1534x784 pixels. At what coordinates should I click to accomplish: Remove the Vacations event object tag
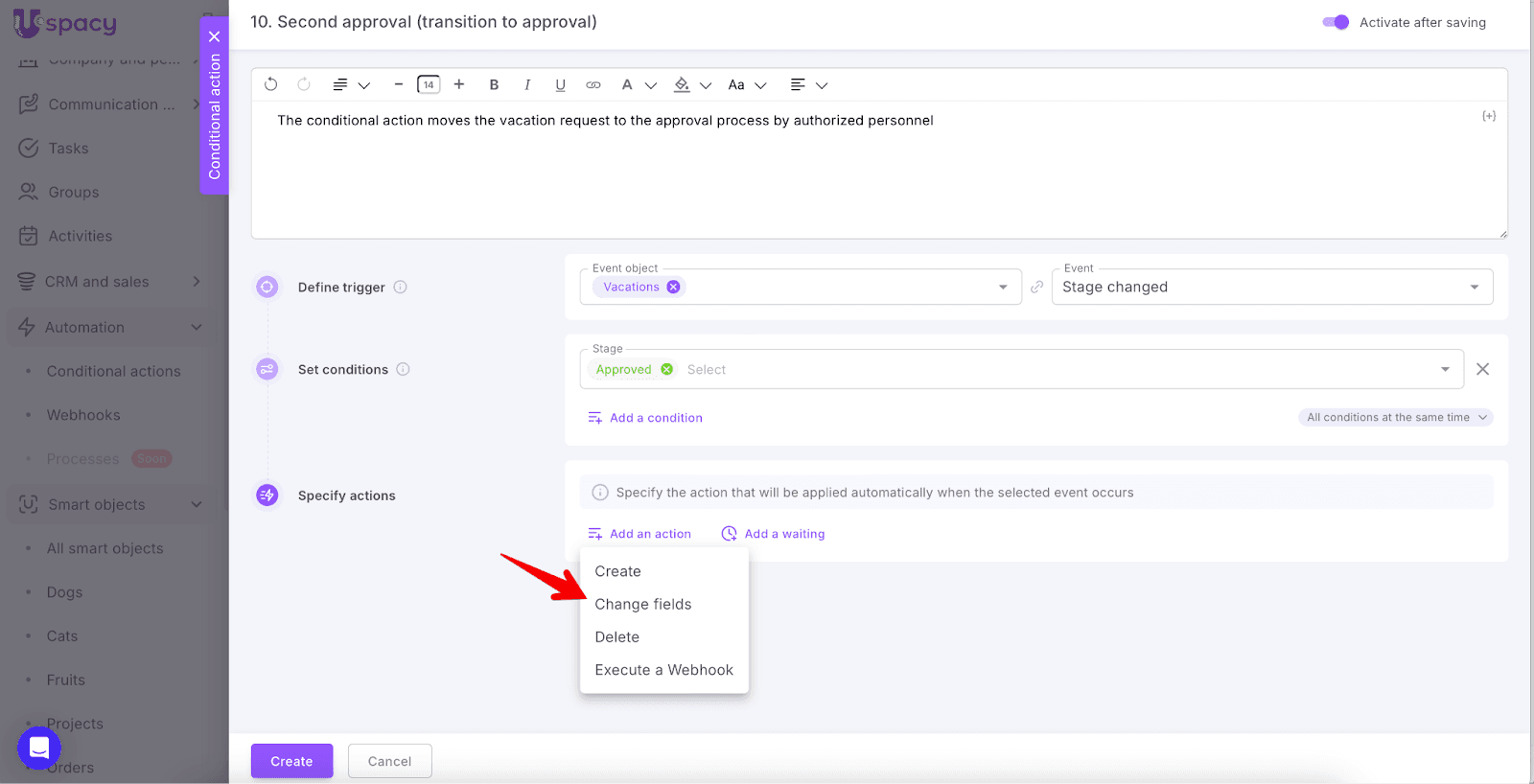point(674,287)
